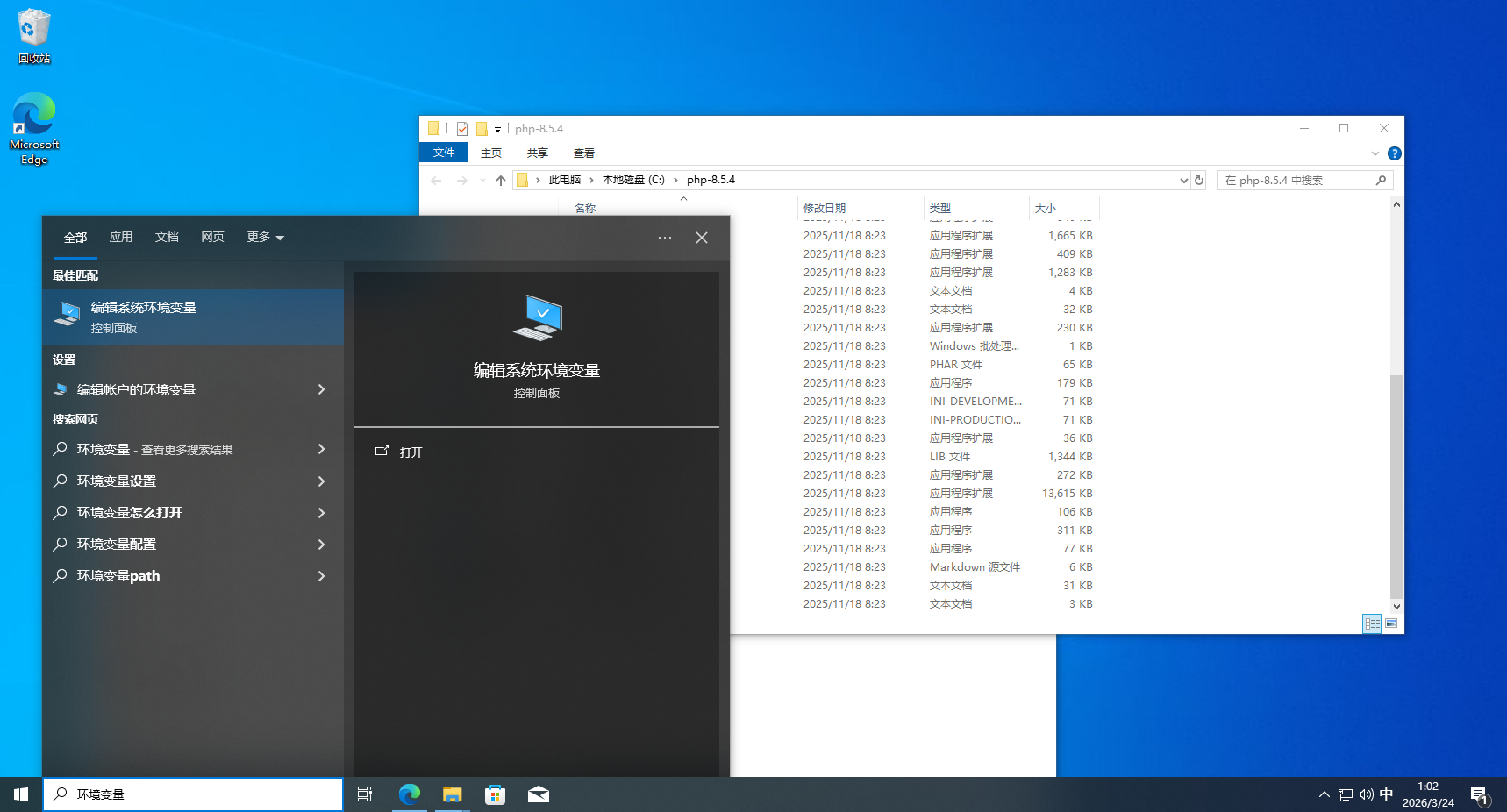Image resolution: width=1507 pixels, height=812 pixels.
Task: Switch to large icons view layout
Action: point(1391,623)
